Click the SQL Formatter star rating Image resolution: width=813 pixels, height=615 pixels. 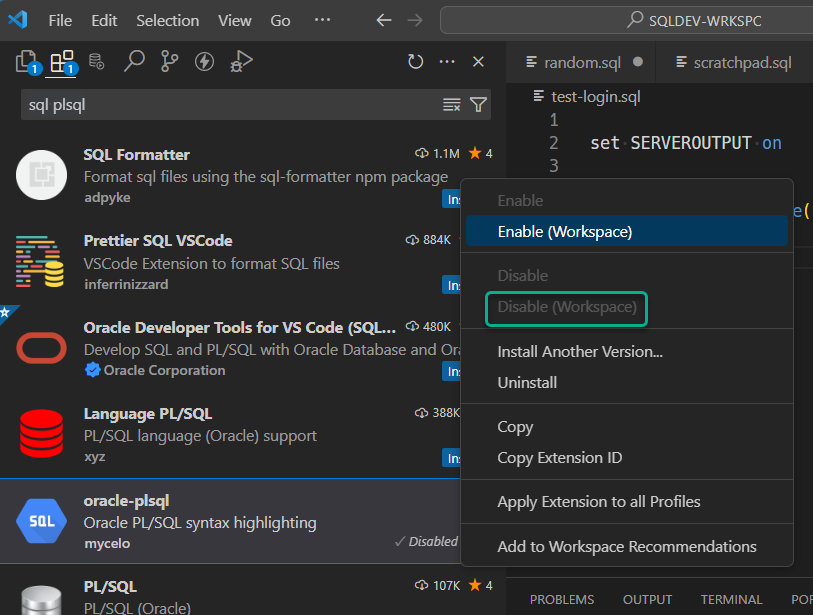[481, 153]
